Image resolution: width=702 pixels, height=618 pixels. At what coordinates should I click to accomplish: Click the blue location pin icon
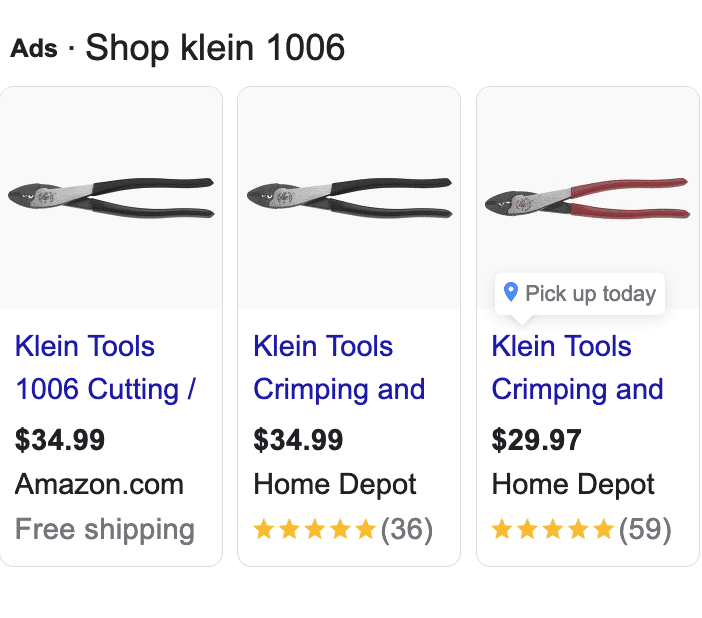point(511,293)
